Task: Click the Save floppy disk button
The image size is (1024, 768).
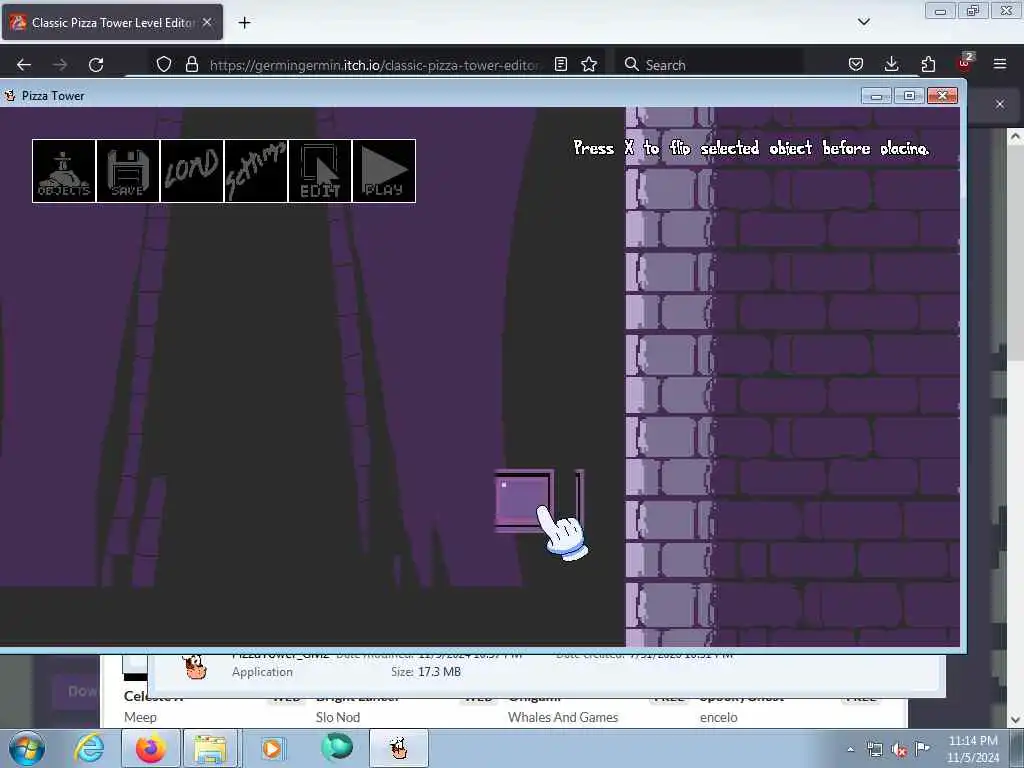Action: (x=128, y=171)
